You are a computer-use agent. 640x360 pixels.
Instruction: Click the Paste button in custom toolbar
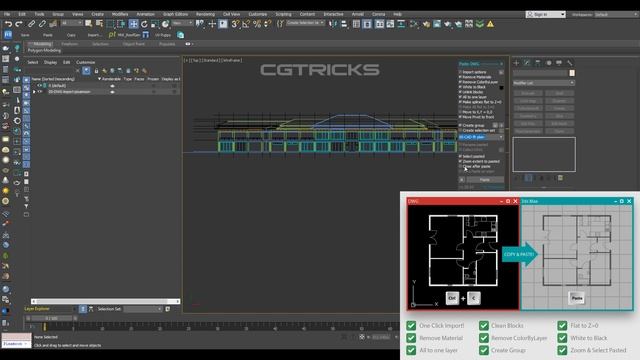coord(48,35)
